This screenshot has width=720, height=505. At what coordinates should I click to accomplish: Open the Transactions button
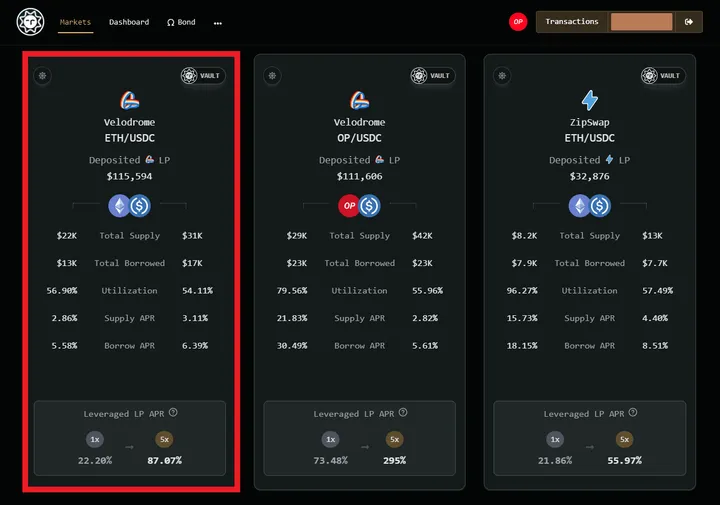tap(573, 22)
